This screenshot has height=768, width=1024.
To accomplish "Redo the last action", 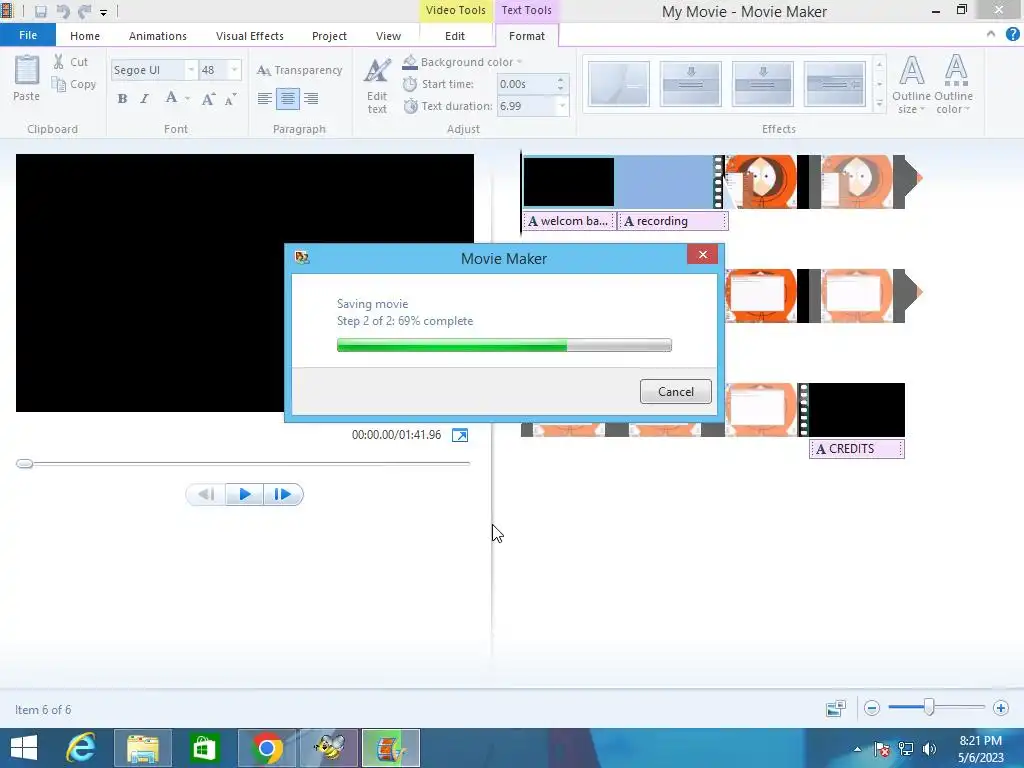I will coord(84,11).
